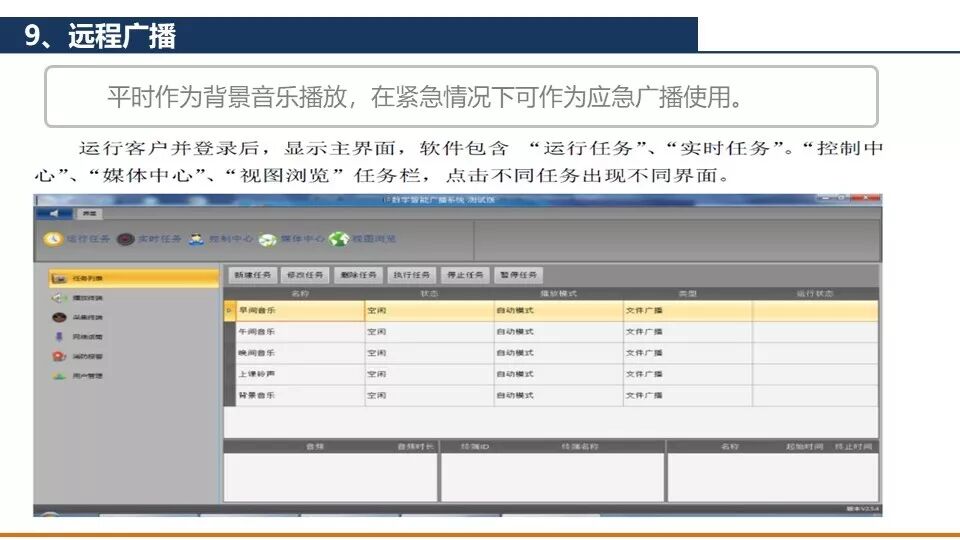The image size is (960, 540).
Task: Click the 名称 header of the task table
Action: pos(300,294)
